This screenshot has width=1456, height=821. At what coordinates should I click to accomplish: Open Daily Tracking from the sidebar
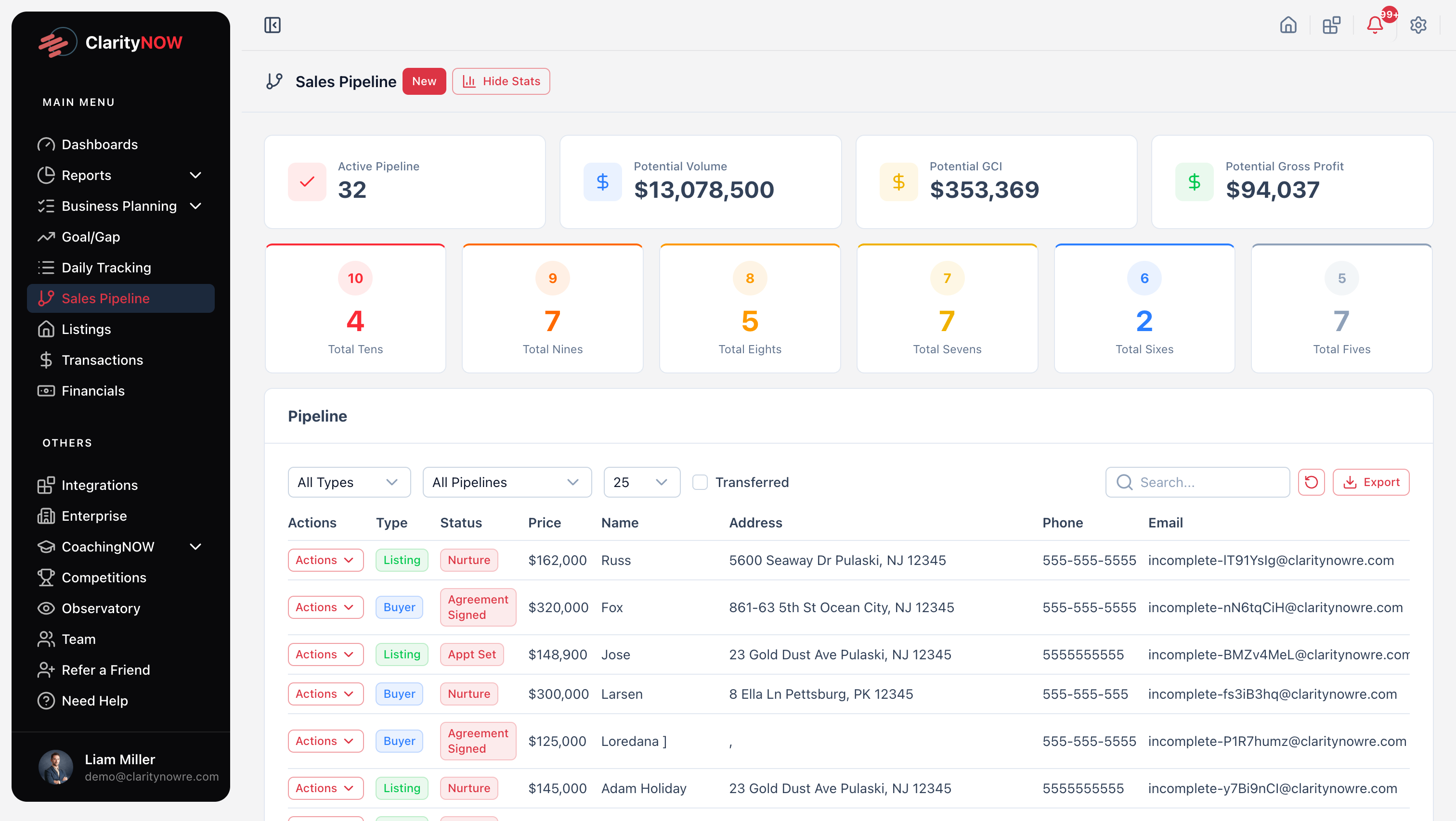click(106, 267)
